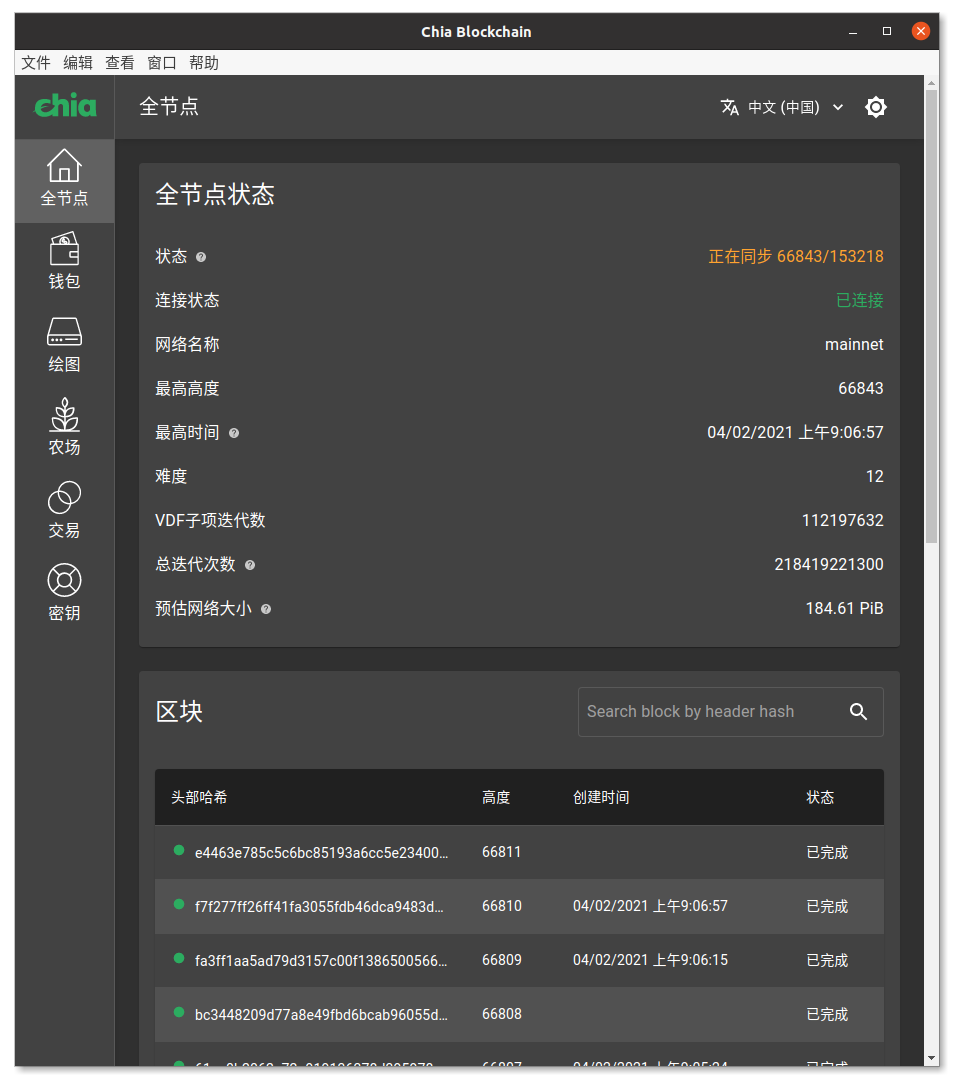Click the 状态 column header in blocks table
Viewport: 958px width, 1085px height.
tap(820, 797)
